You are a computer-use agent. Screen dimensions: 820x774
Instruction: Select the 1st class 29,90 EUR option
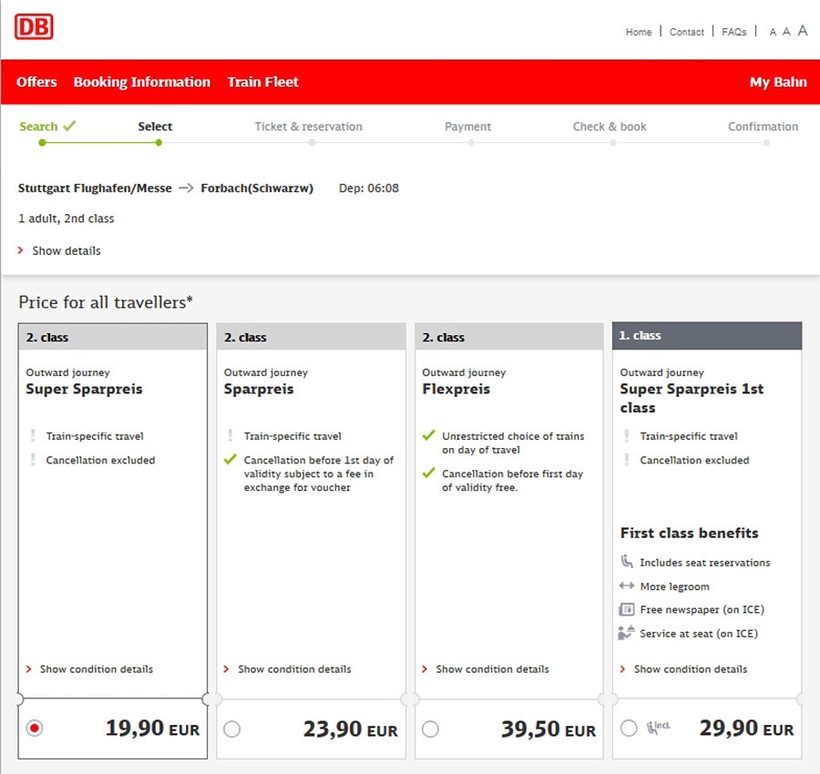[628, 729]
